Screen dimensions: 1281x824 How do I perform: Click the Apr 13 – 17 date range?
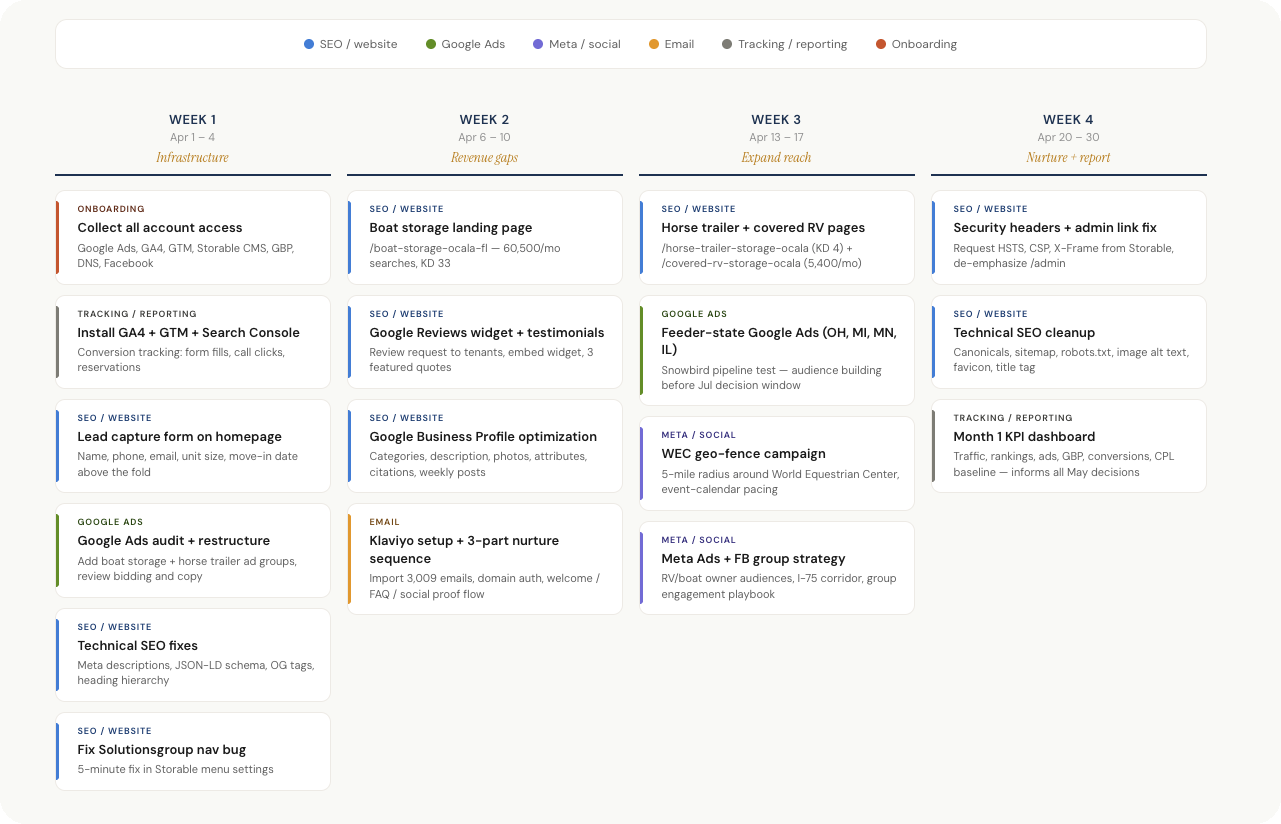point(776,138)
